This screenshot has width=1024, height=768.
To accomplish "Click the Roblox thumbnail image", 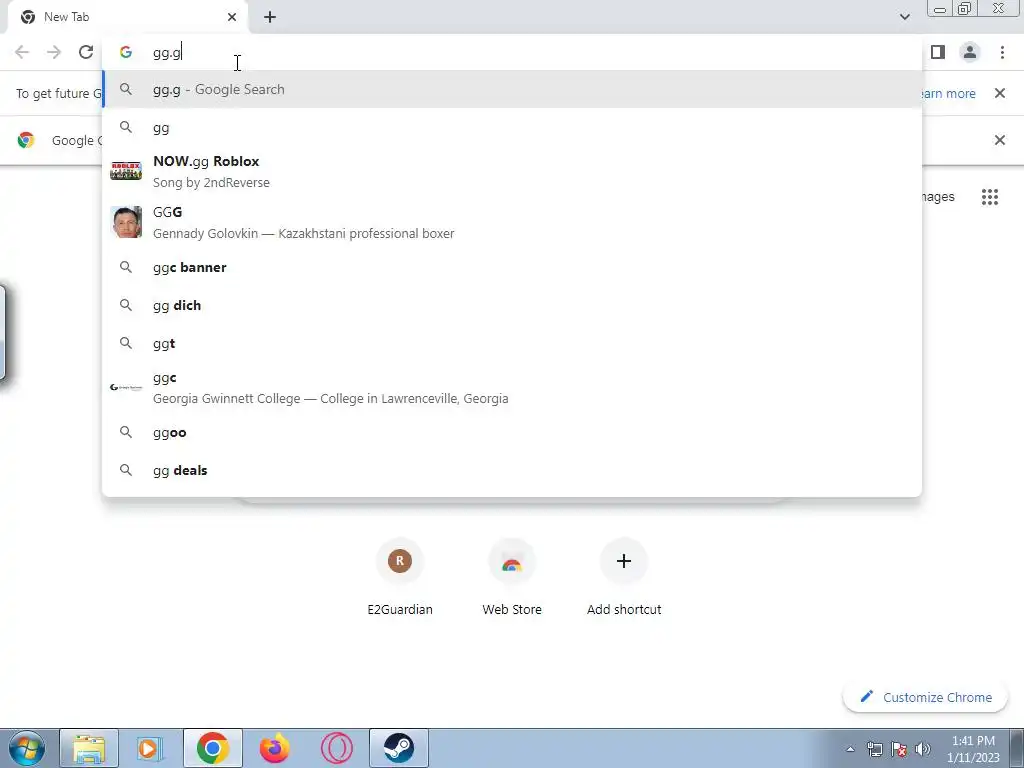I will 126,171.
